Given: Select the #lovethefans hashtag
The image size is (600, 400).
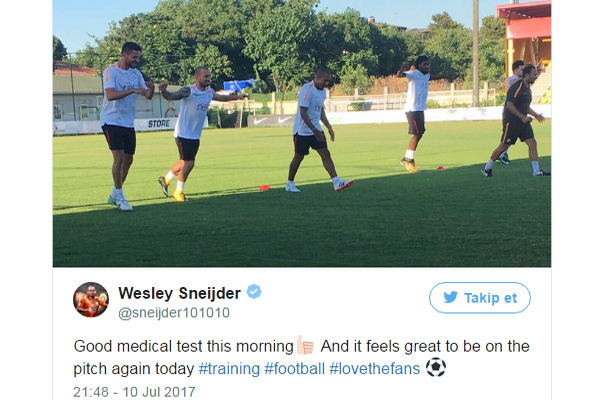Looking at the screenshot, I should point(374,369).
